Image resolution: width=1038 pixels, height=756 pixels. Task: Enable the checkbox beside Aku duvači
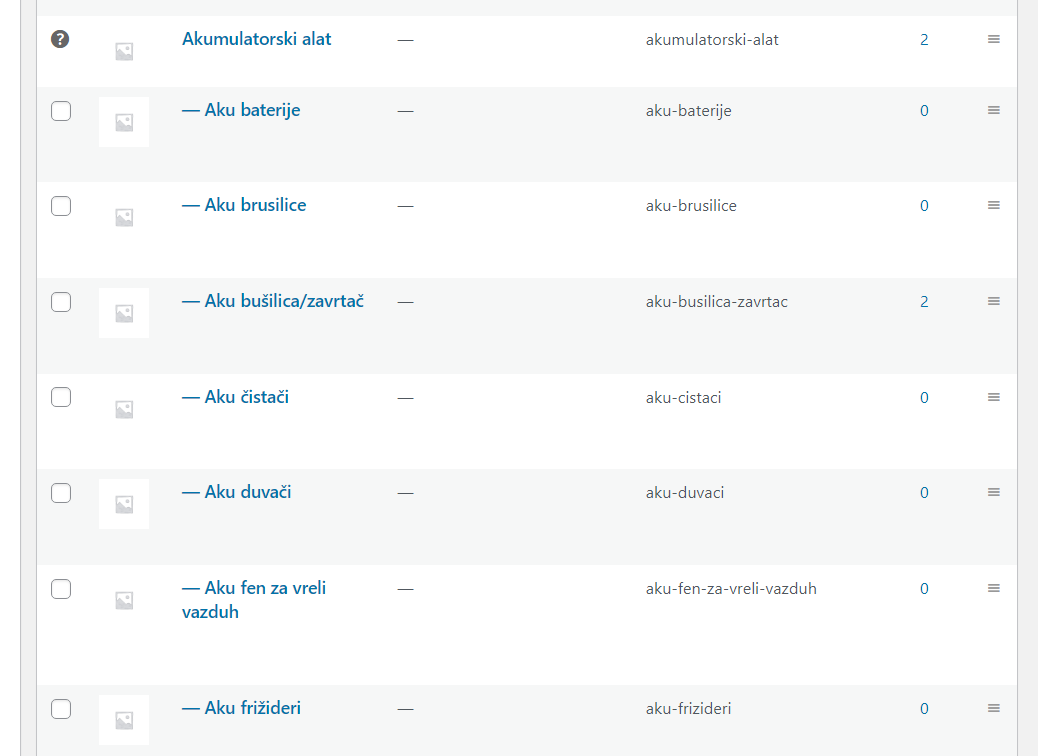(x=61, y=493)
